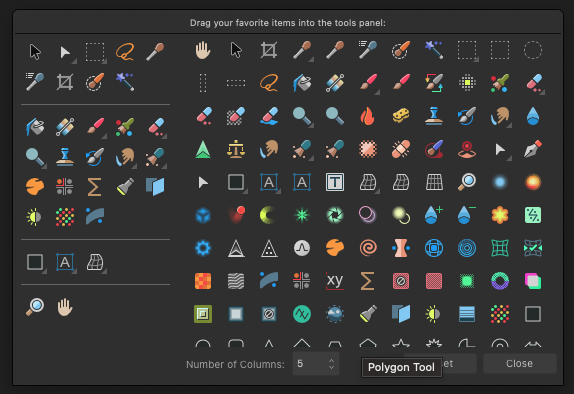574x394 pixels.
Task: Choose the pink Pinch Punch hourglass icon
Action: [401, 248]
